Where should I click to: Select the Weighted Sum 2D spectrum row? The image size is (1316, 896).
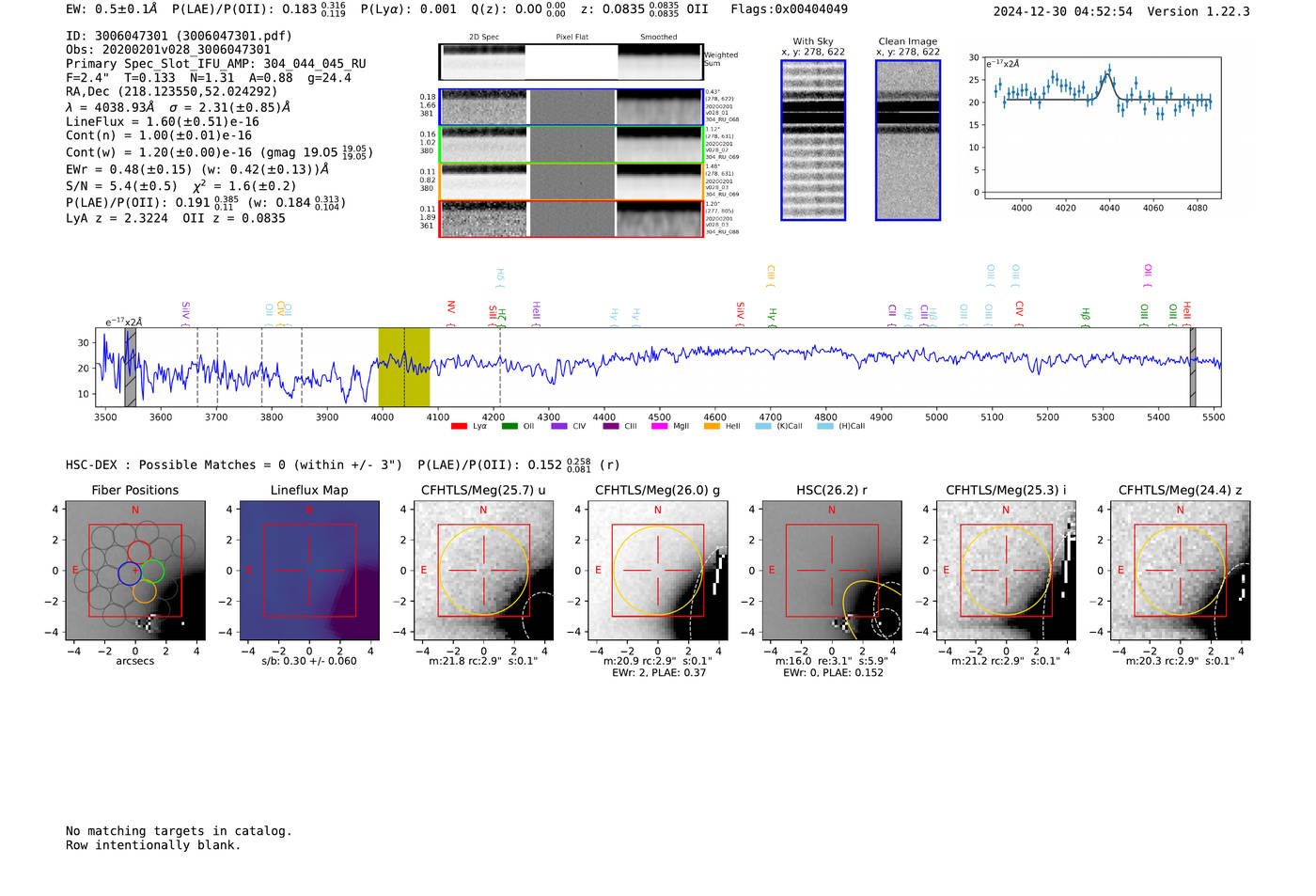point(571,62)
